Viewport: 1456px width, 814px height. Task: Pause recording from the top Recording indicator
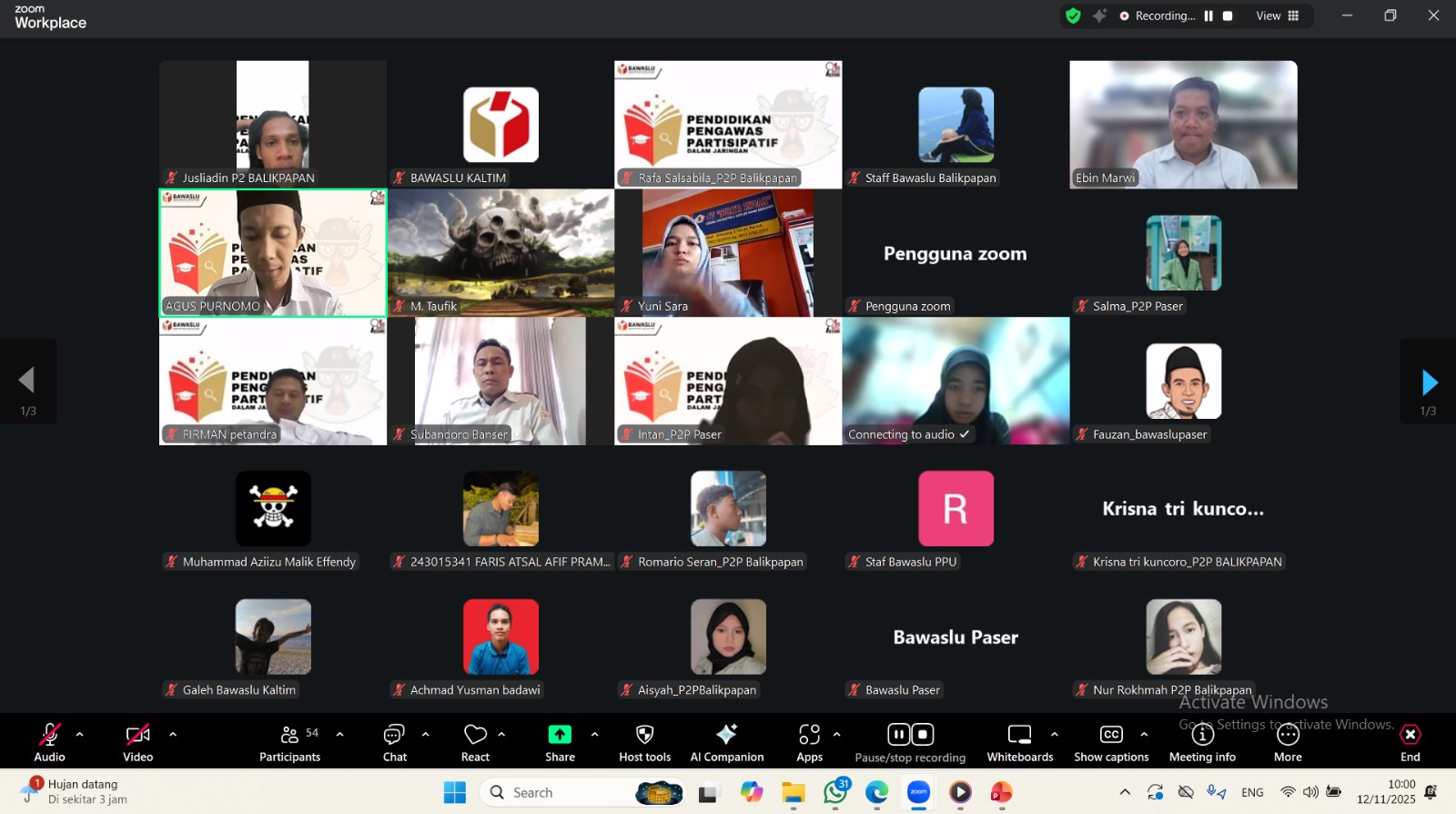click(x=1208, y=15)
